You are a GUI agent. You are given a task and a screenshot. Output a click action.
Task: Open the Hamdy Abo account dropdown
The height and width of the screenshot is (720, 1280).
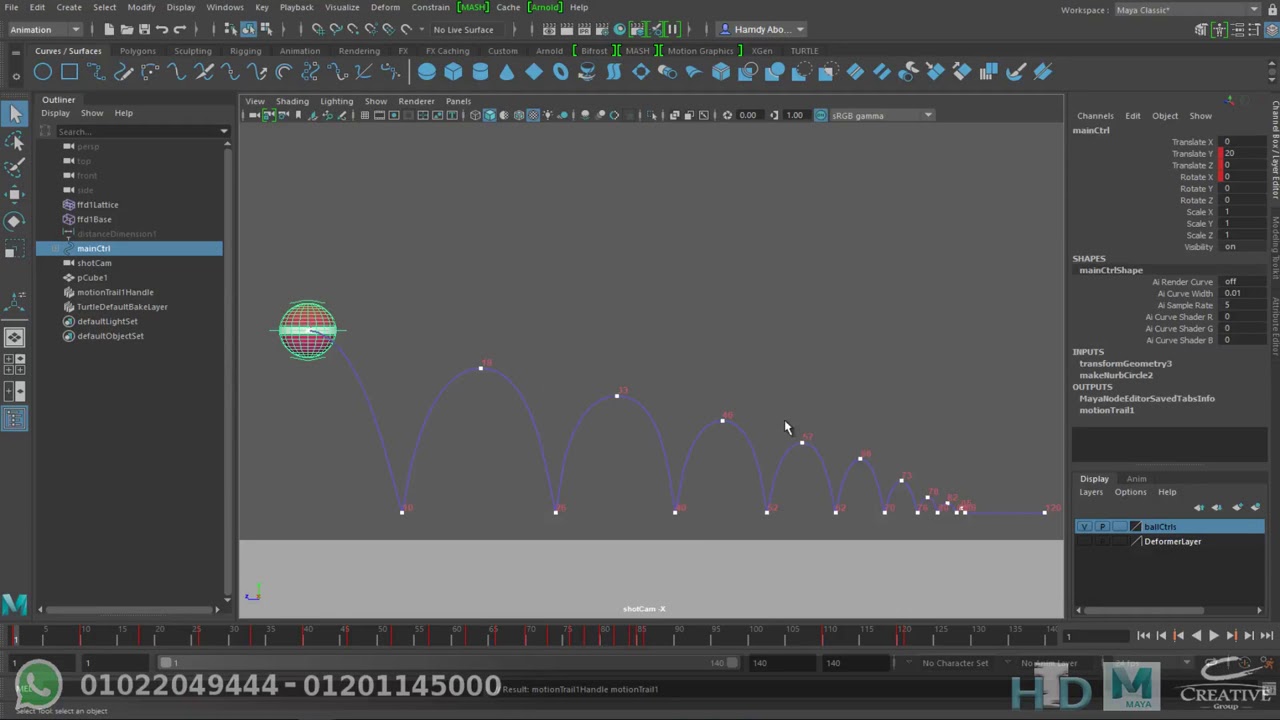coord(763,29)
